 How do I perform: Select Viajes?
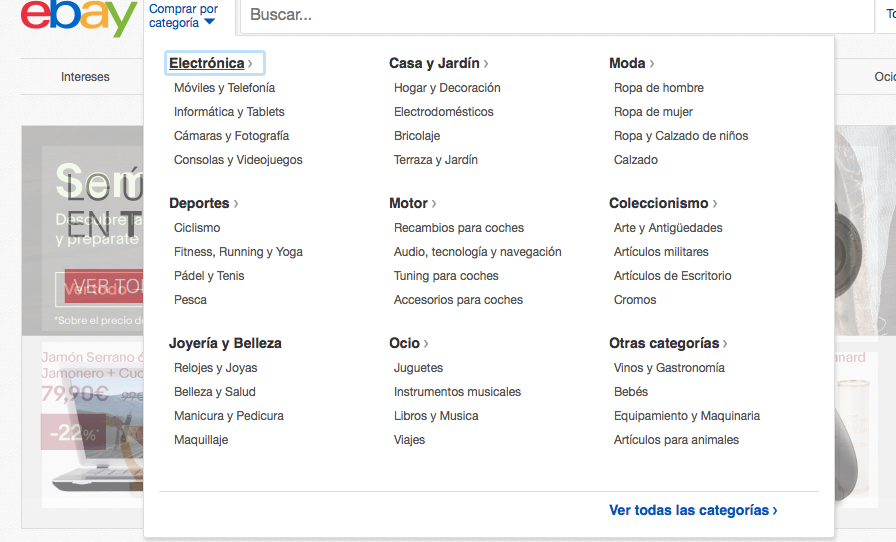pyautogui.click(x=409, y=440)
